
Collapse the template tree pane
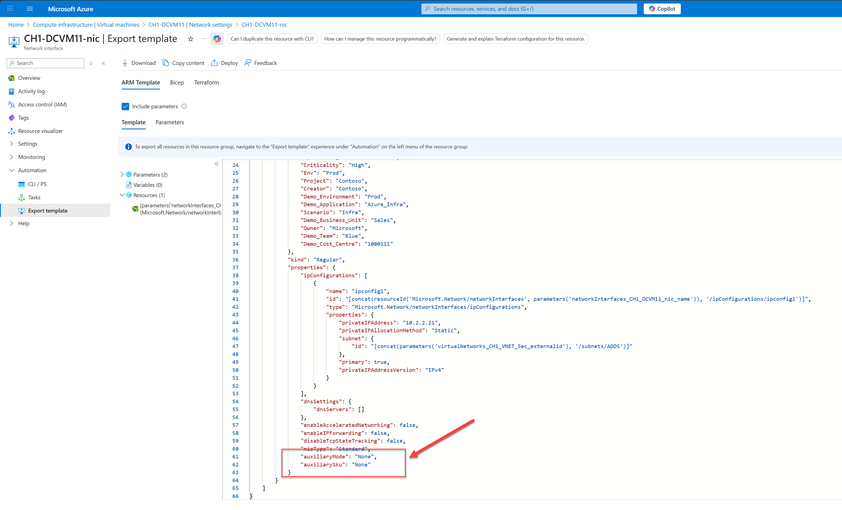point(216,164)
